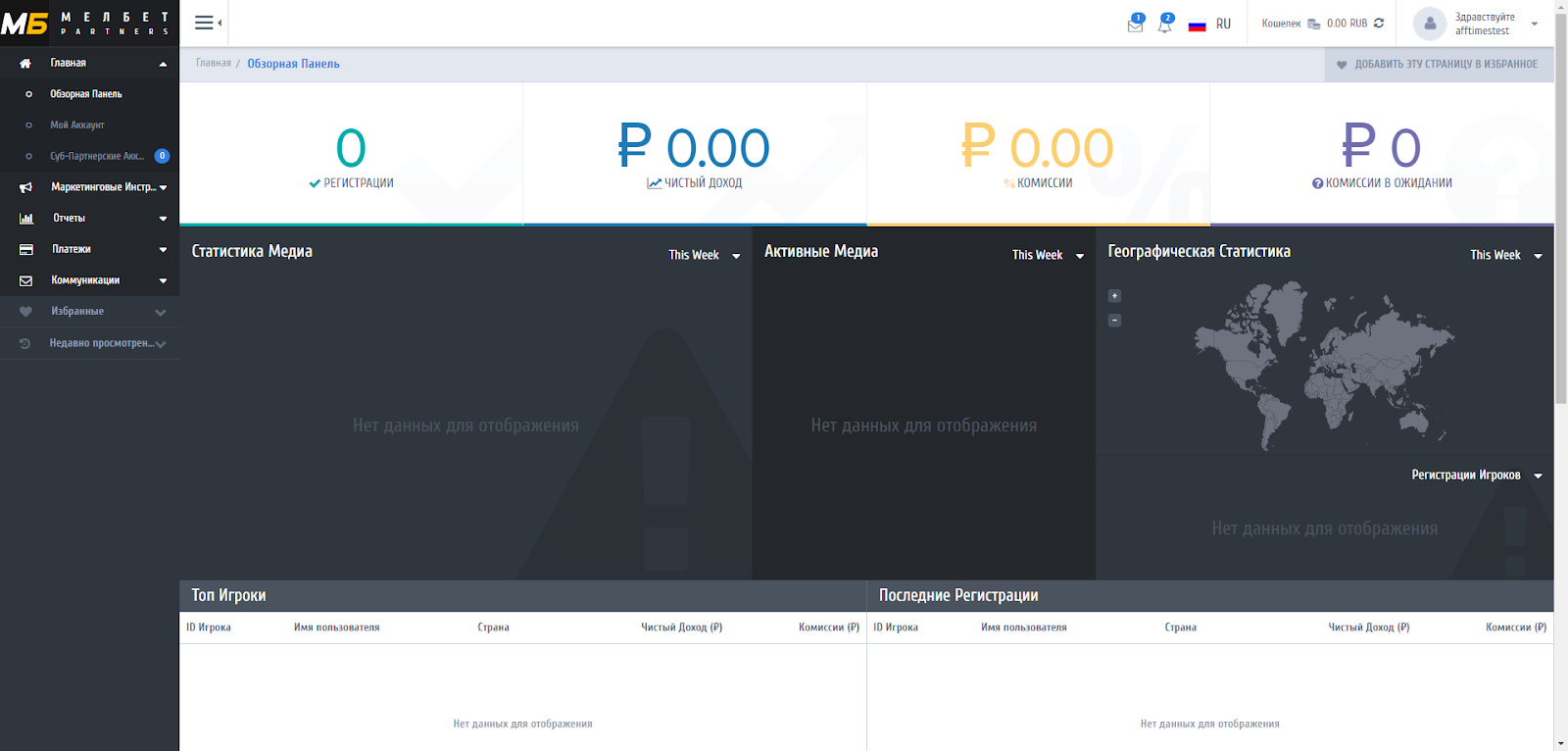Screen dimensions: 1568x751
Task: Open Активные Медиа This Week dropdown
Action: point(1049,255)
